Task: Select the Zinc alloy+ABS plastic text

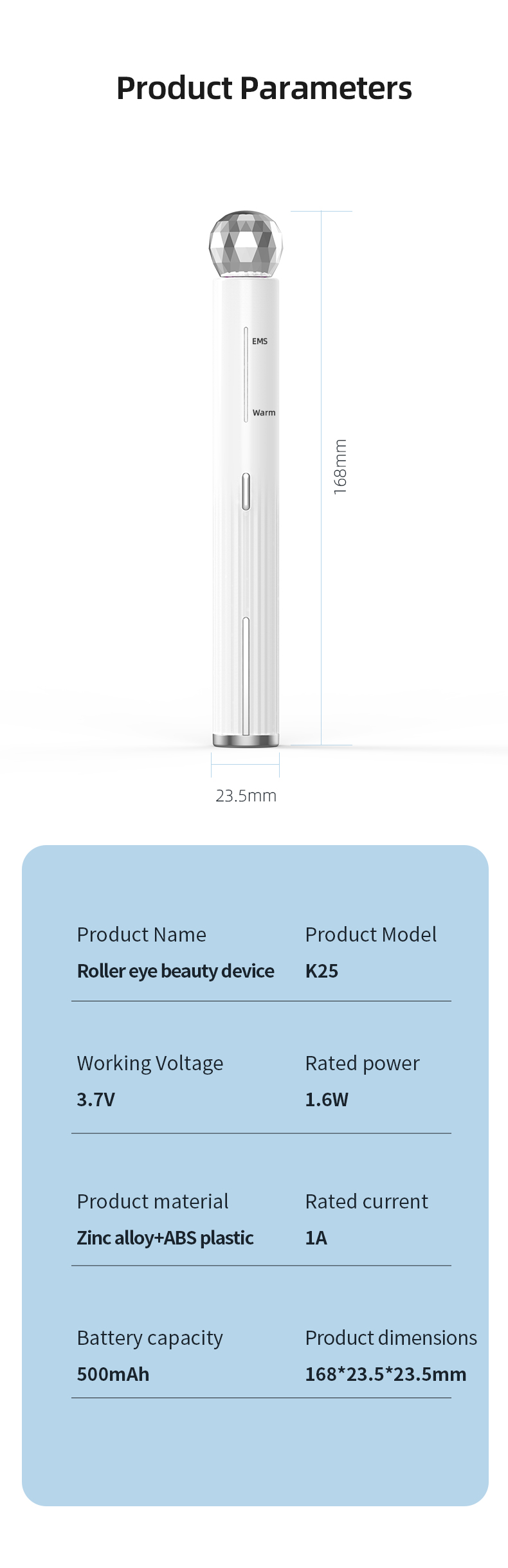Action: click(x=165, y=1238)
